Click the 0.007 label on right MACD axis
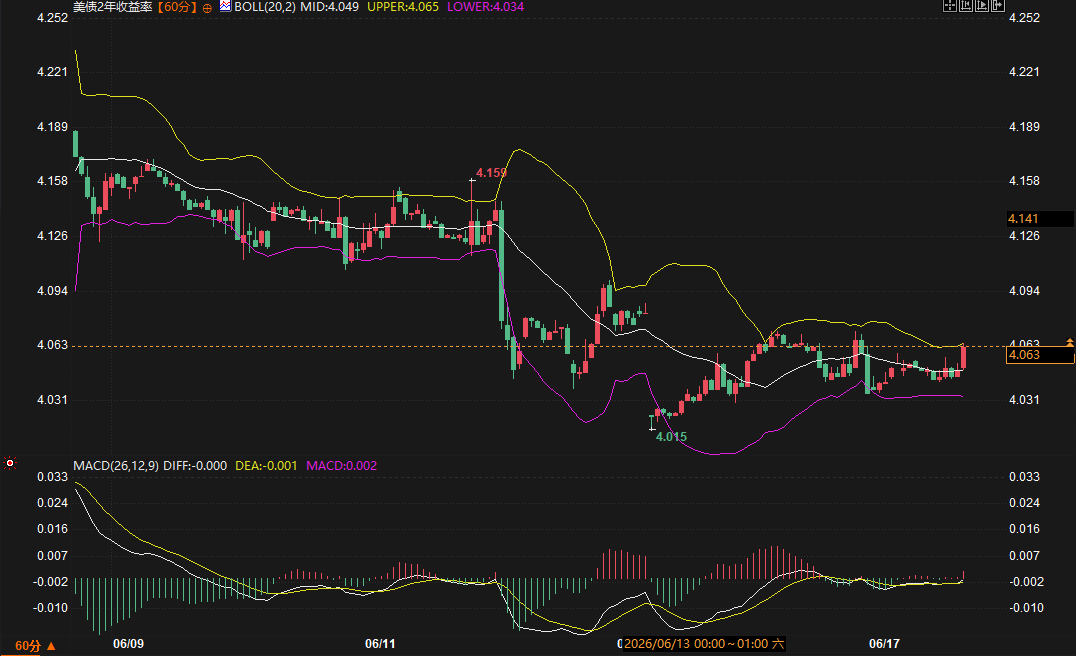Viewport: 1076px width, 656px height. click(x=1024, y=556)
